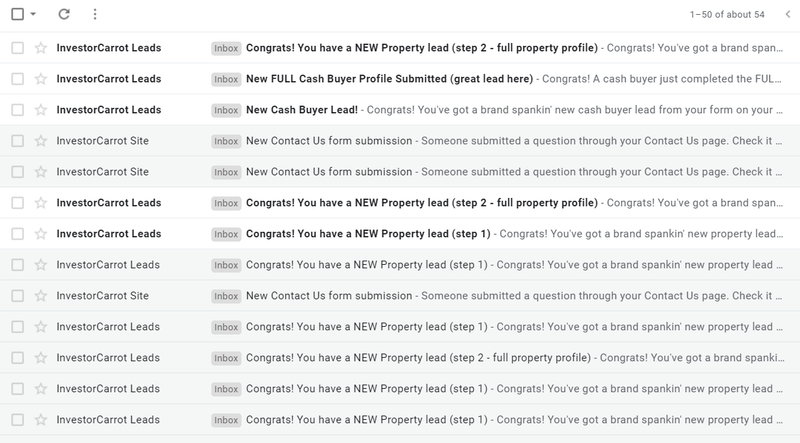Screen dimensions: 800x443
Task: Star the New Cash Buyer Lead email
Action: (x=41, y=109)
